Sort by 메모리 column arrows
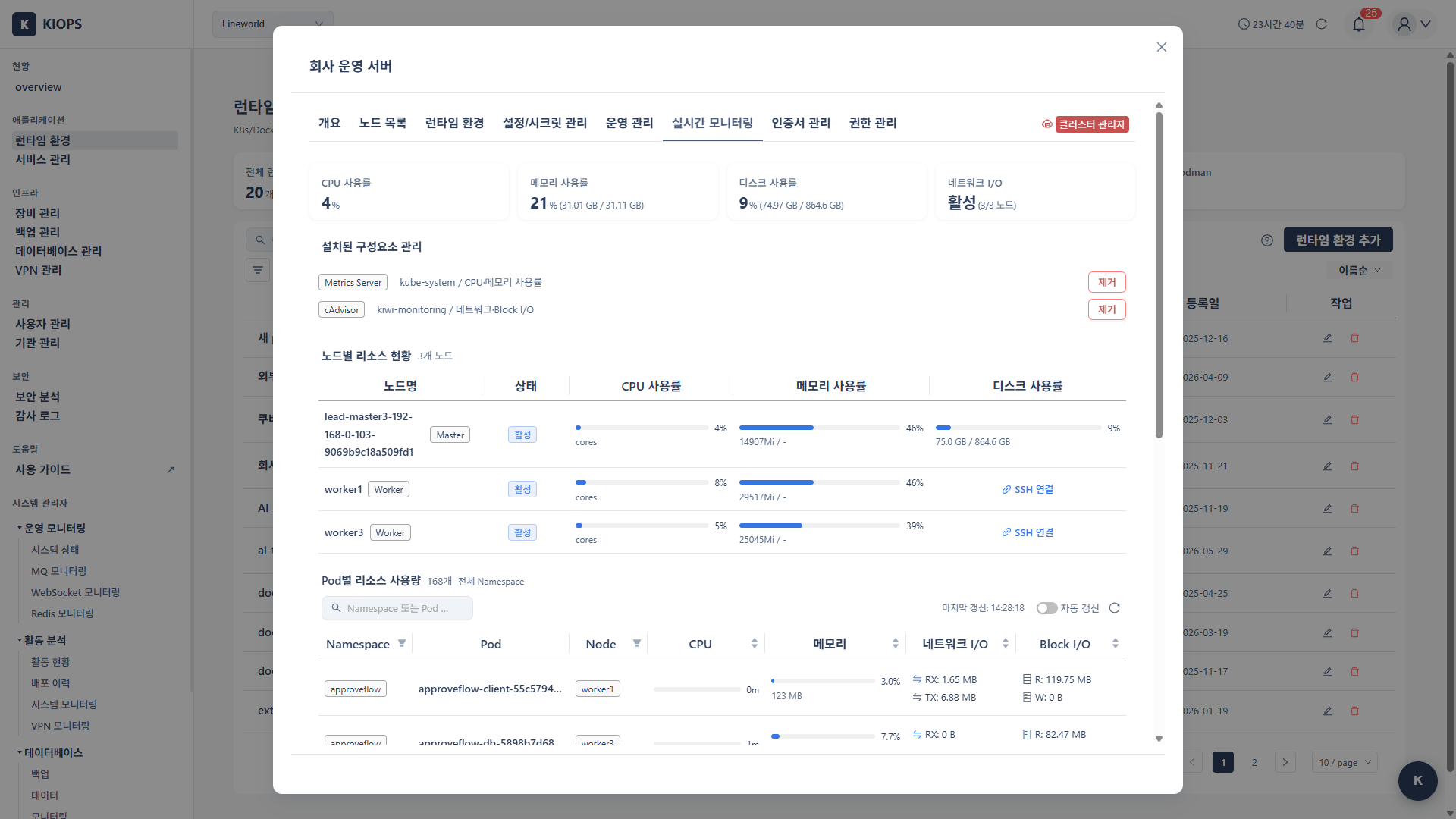This screenshot has height=819, width=1456. point(896,644)
